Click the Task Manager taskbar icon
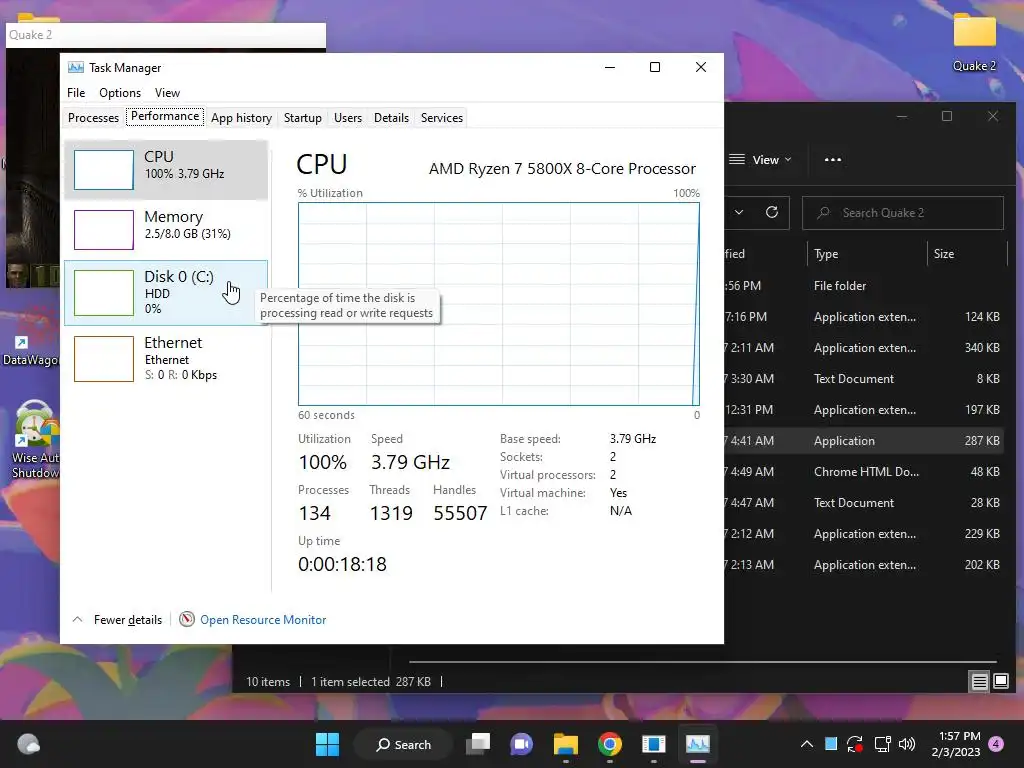The width and height of the screenshot is (1024, 768). point(697,744)
